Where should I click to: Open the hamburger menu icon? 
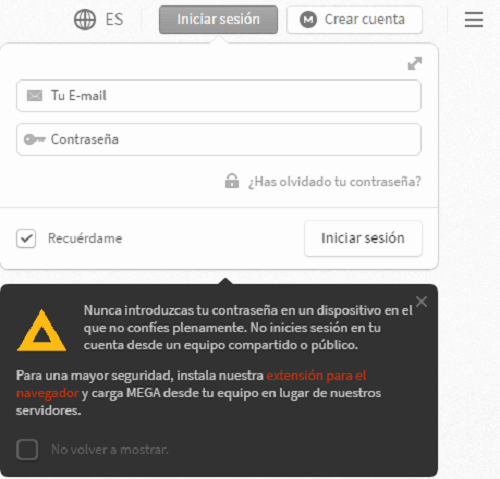coord(474,19)
